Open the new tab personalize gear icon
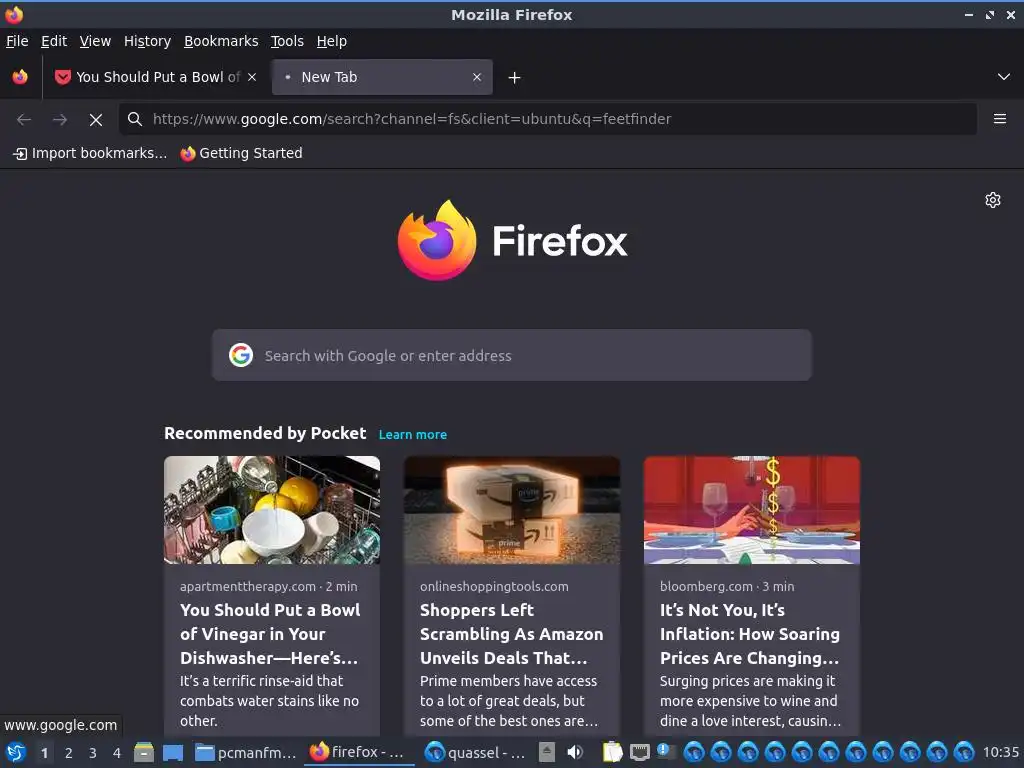 click(x=993, y=200)
